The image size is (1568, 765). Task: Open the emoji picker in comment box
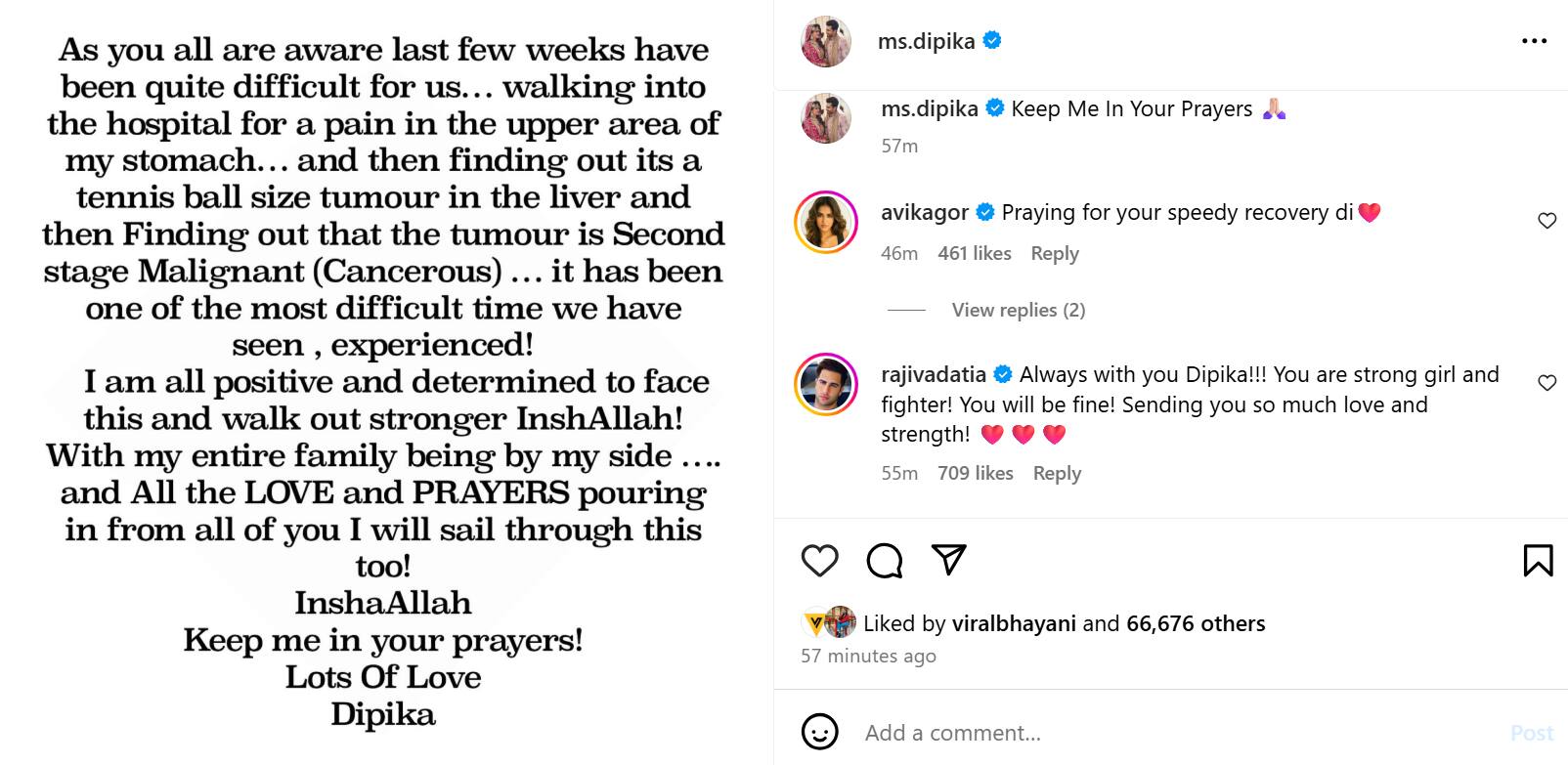819,732
